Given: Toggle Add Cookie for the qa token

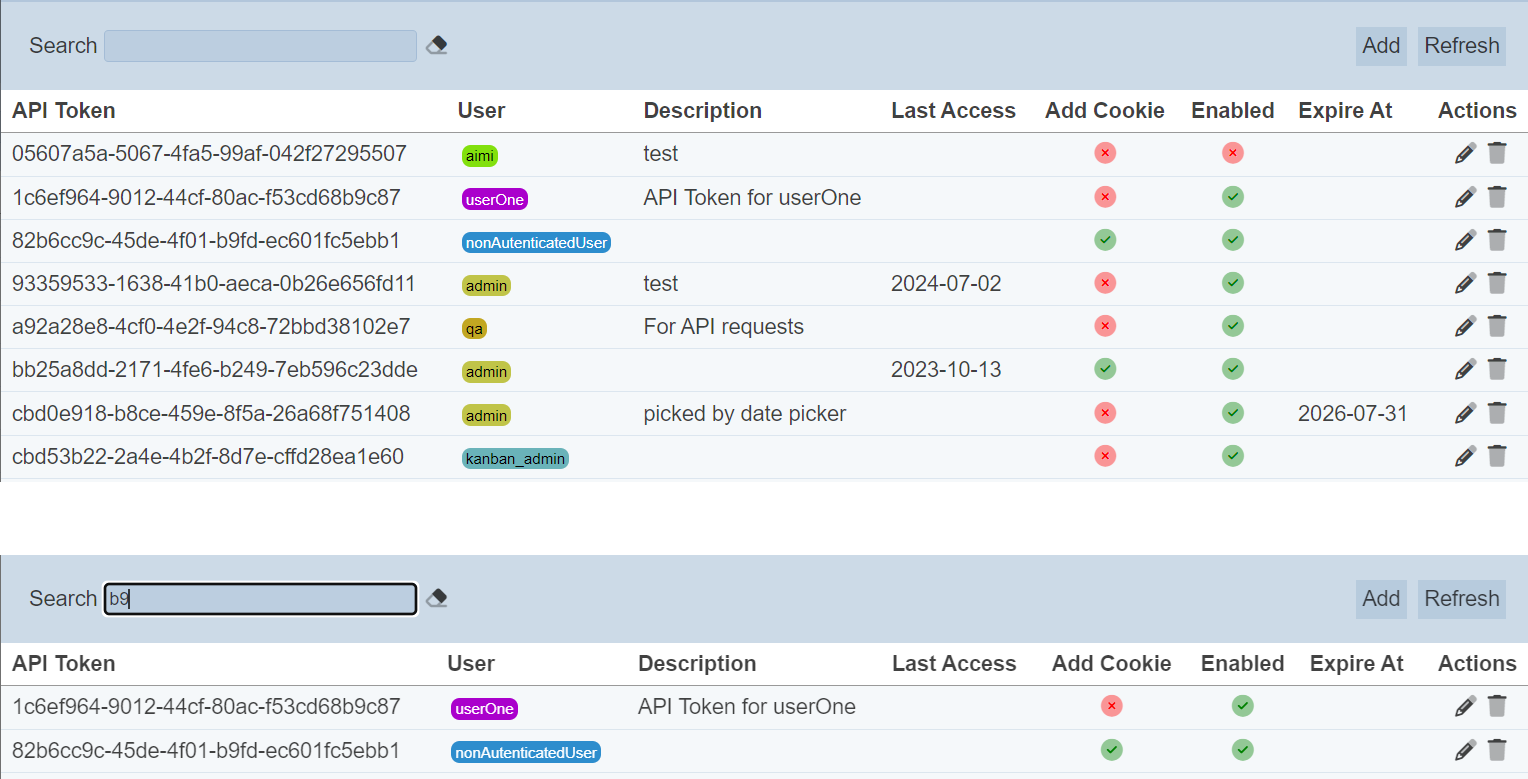Looking at the screenshot, I should coord(1105,326).
